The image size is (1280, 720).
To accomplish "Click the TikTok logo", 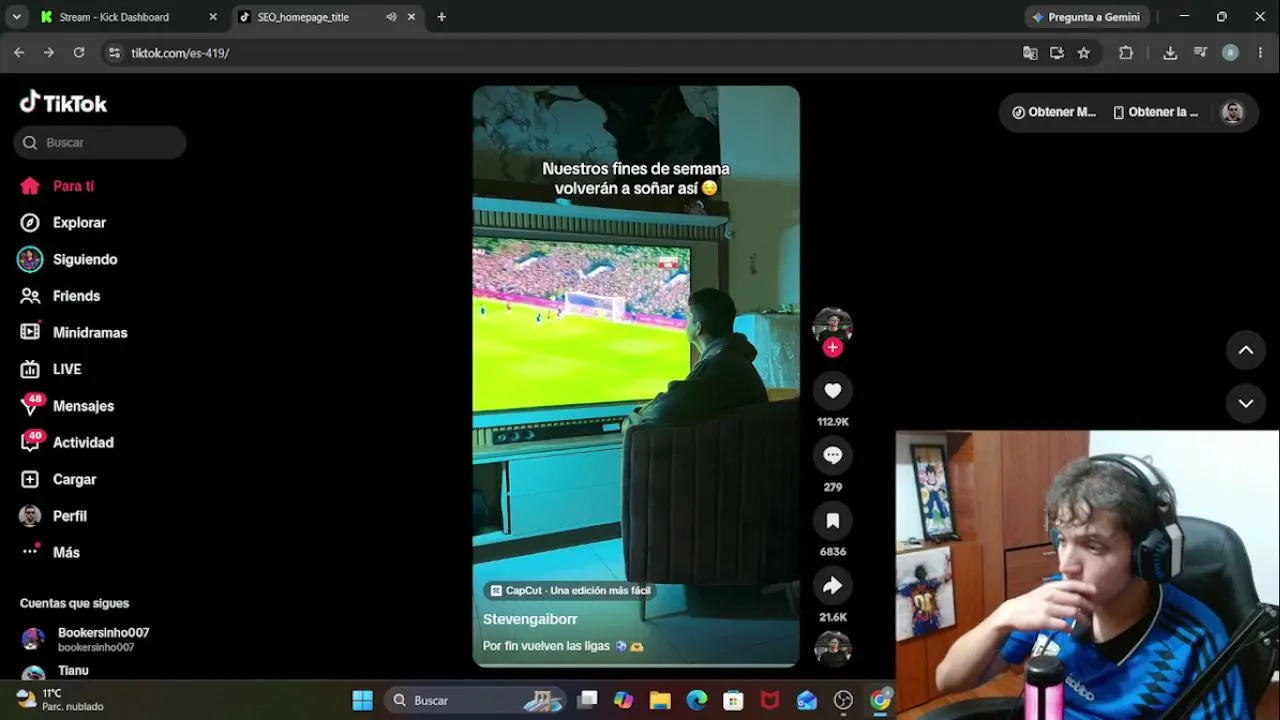I will coord(63,103).
